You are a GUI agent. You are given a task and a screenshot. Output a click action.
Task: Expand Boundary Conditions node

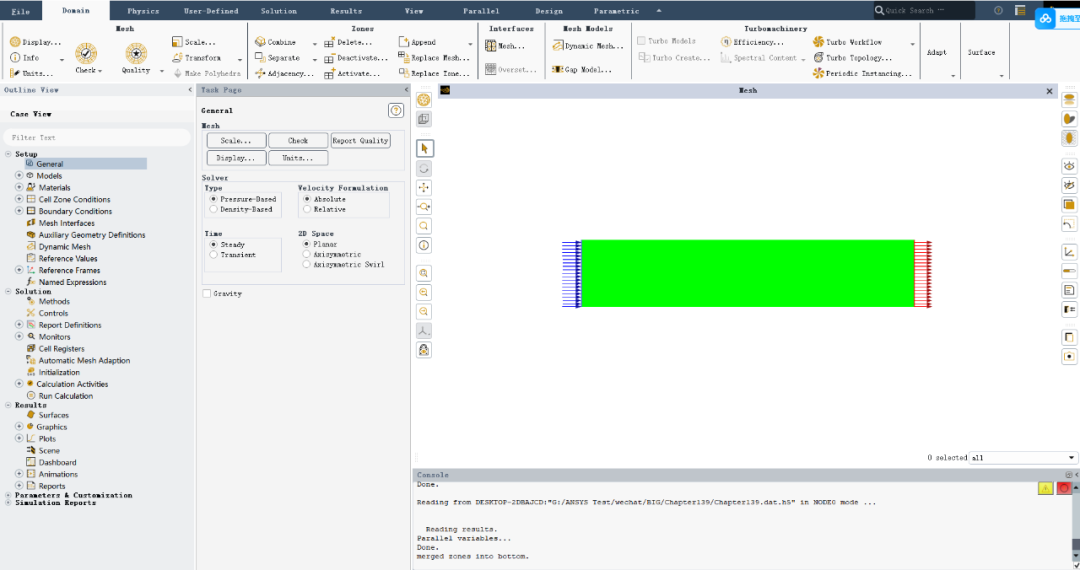tap(19, 211)
